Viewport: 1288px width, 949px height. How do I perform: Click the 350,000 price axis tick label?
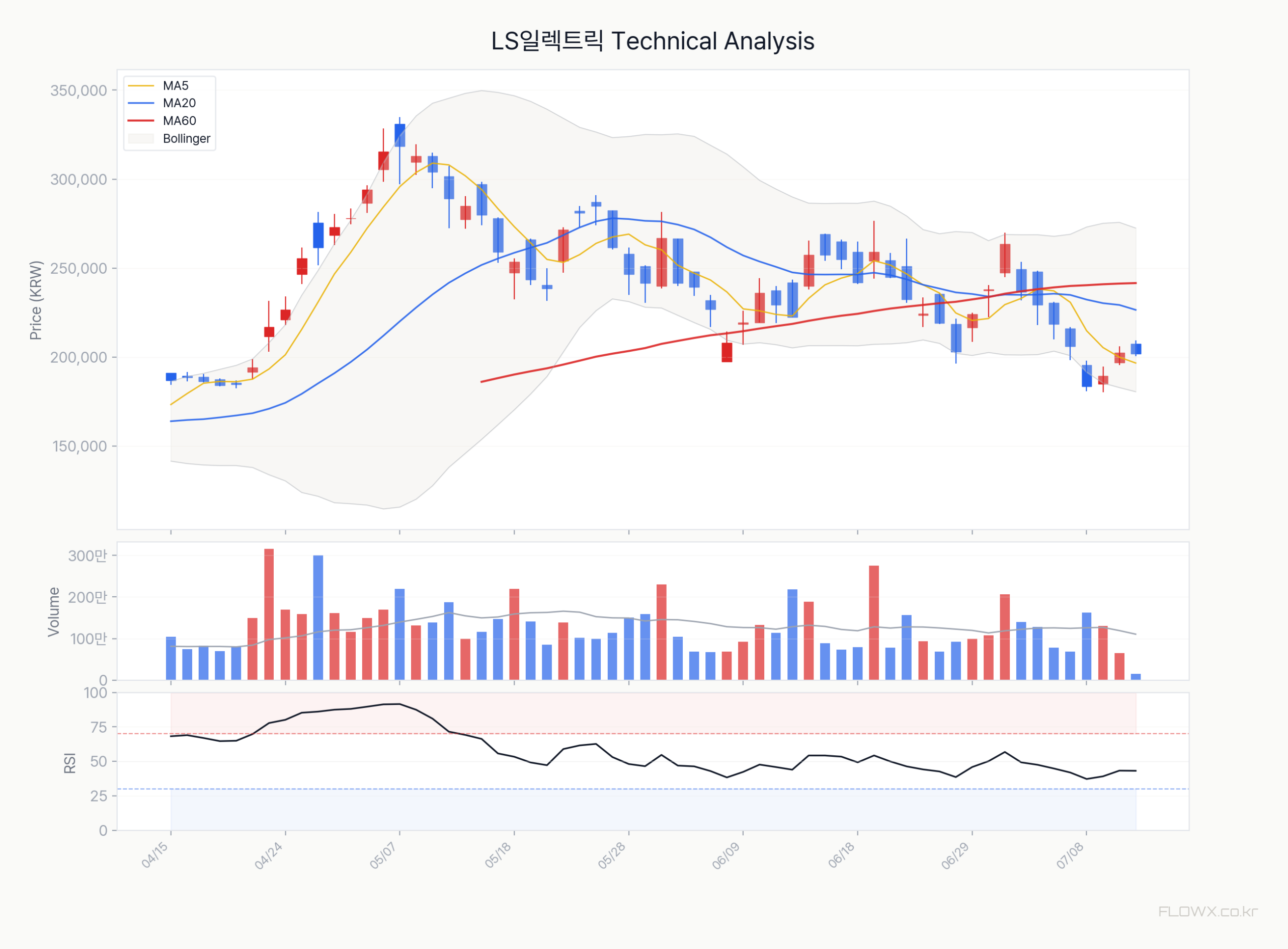tap(78, 91)
